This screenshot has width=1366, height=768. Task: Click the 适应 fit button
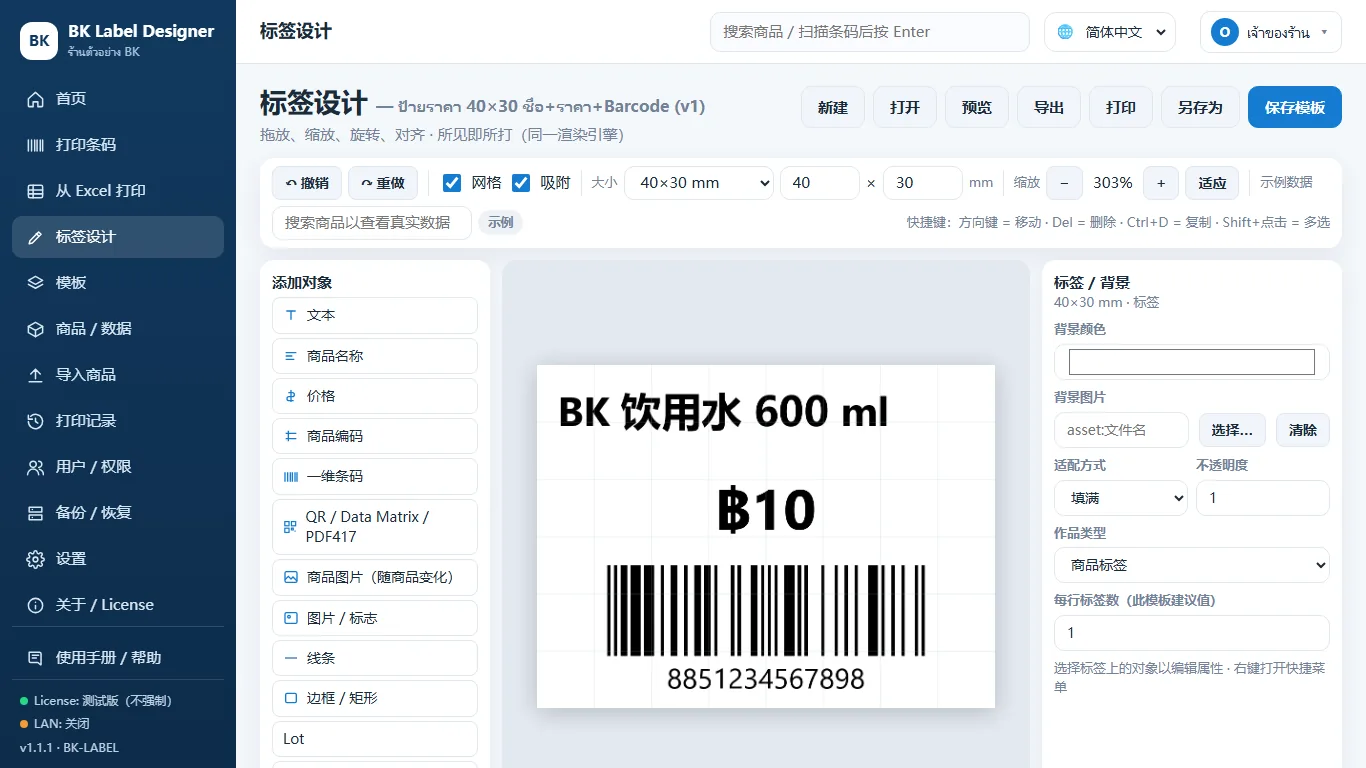pyautogui.click(x=1213, y=183)
